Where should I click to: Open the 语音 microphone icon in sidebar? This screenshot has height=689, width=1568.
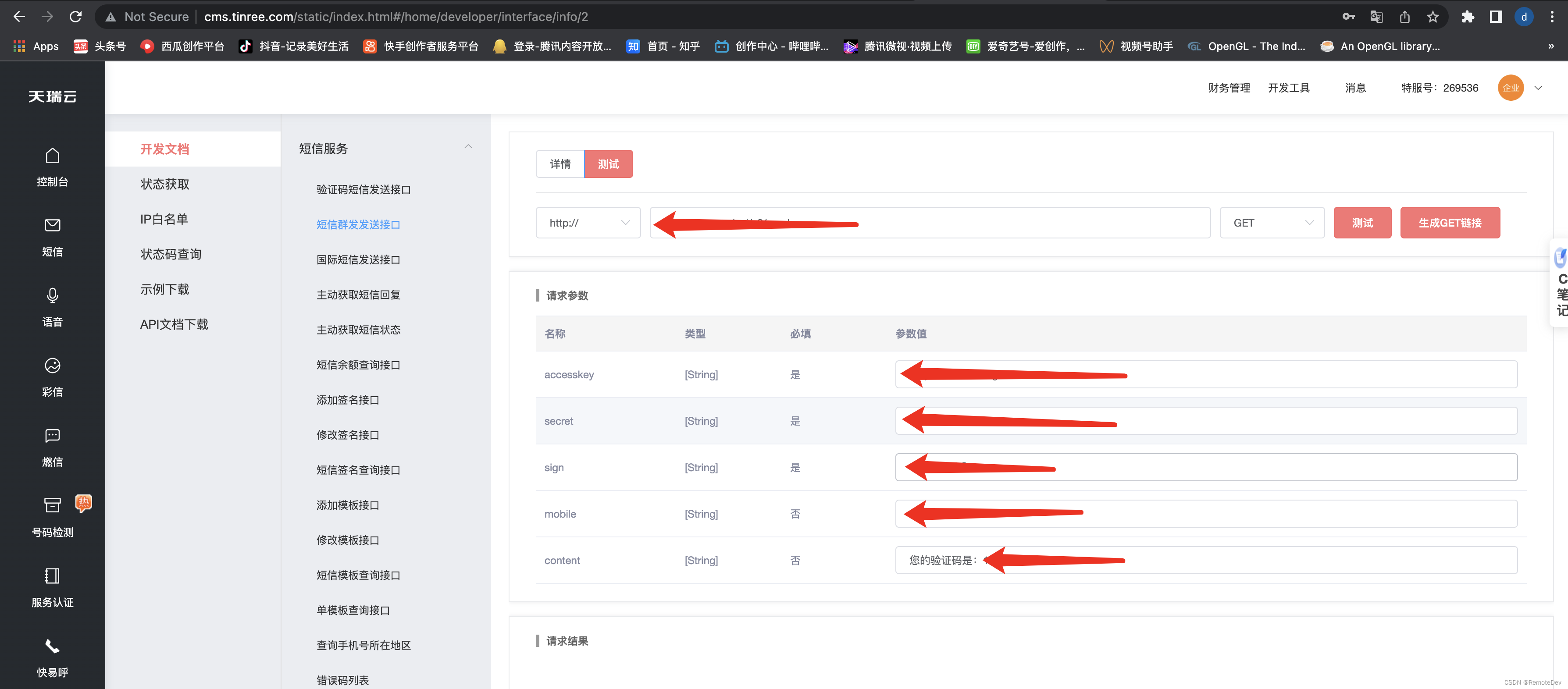(x=52, y=296)
